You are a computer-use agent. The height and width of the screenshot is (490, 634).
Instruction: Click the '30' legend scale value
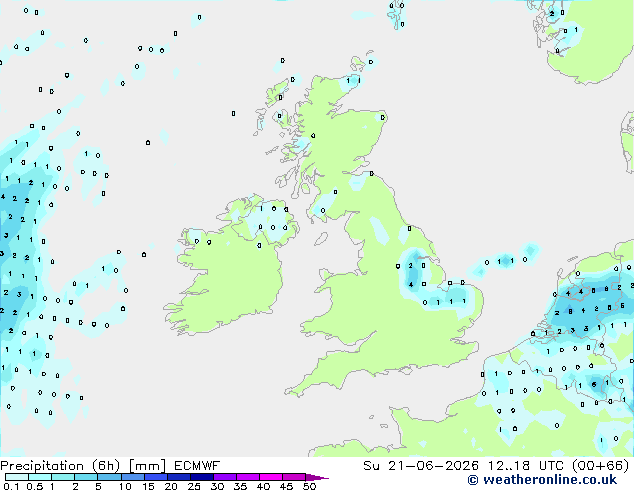(x=217, y=486)
